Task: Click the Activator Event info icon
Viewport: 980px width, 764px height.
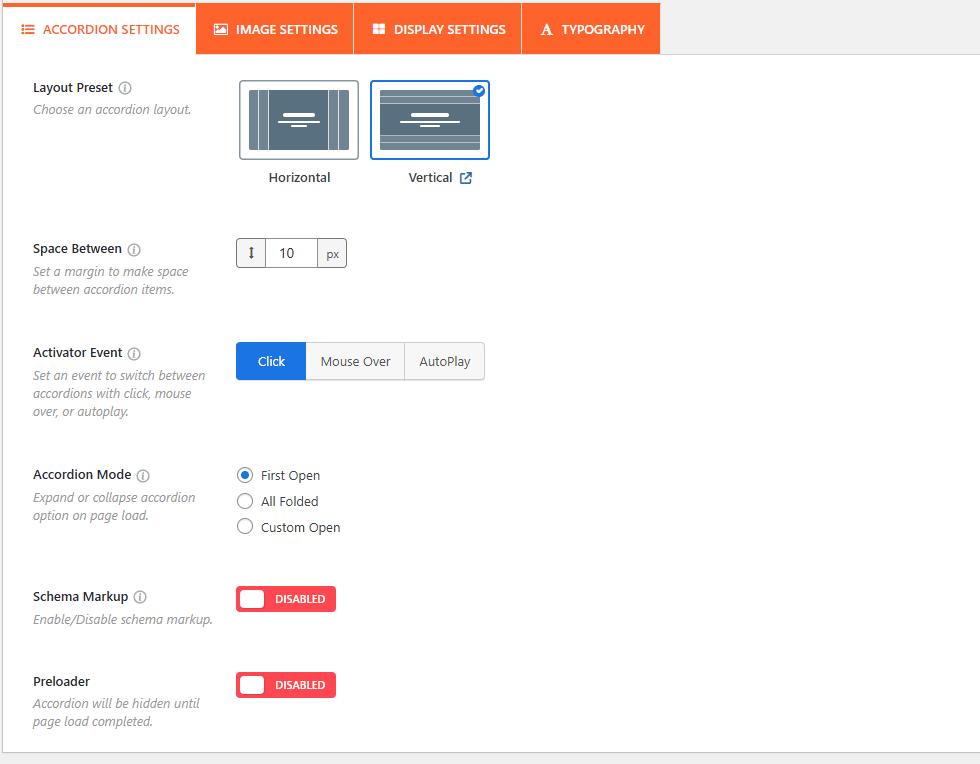Action: coord(134,354)
